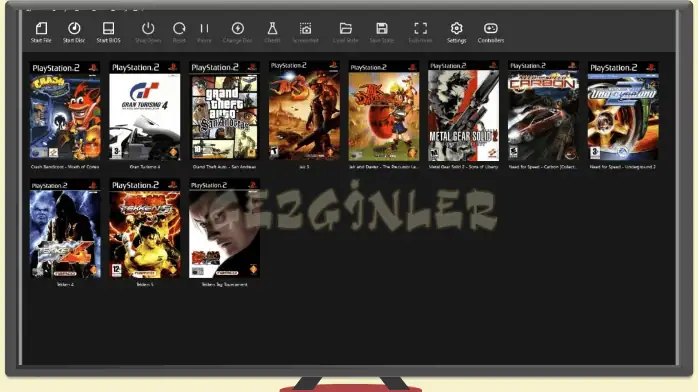The image size is (698, 392).
Task: Select the Tekken 4 cover art
Action: click(x=65, y=229)
